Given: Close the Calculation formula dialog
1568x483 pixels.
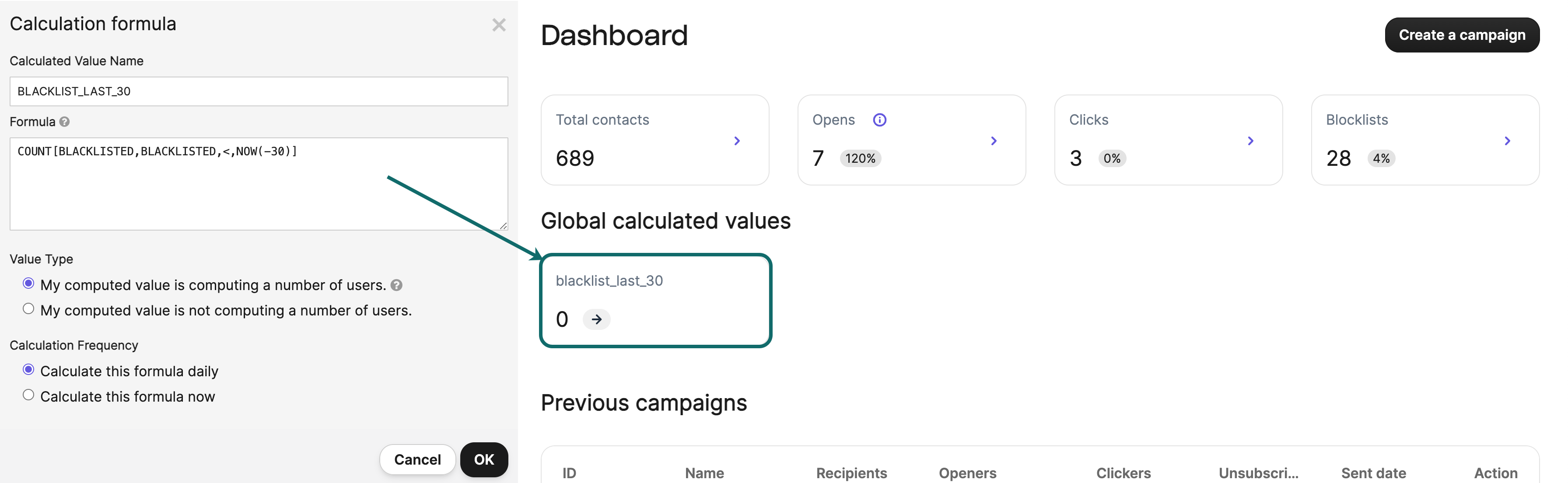Looking at the screenshot, I should (498, 25).
